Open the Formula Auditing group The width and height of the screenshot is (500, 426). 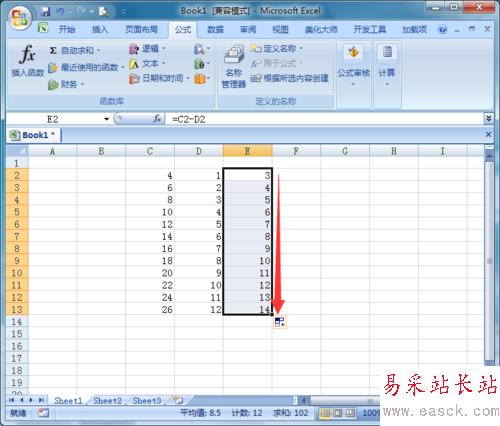353,66
